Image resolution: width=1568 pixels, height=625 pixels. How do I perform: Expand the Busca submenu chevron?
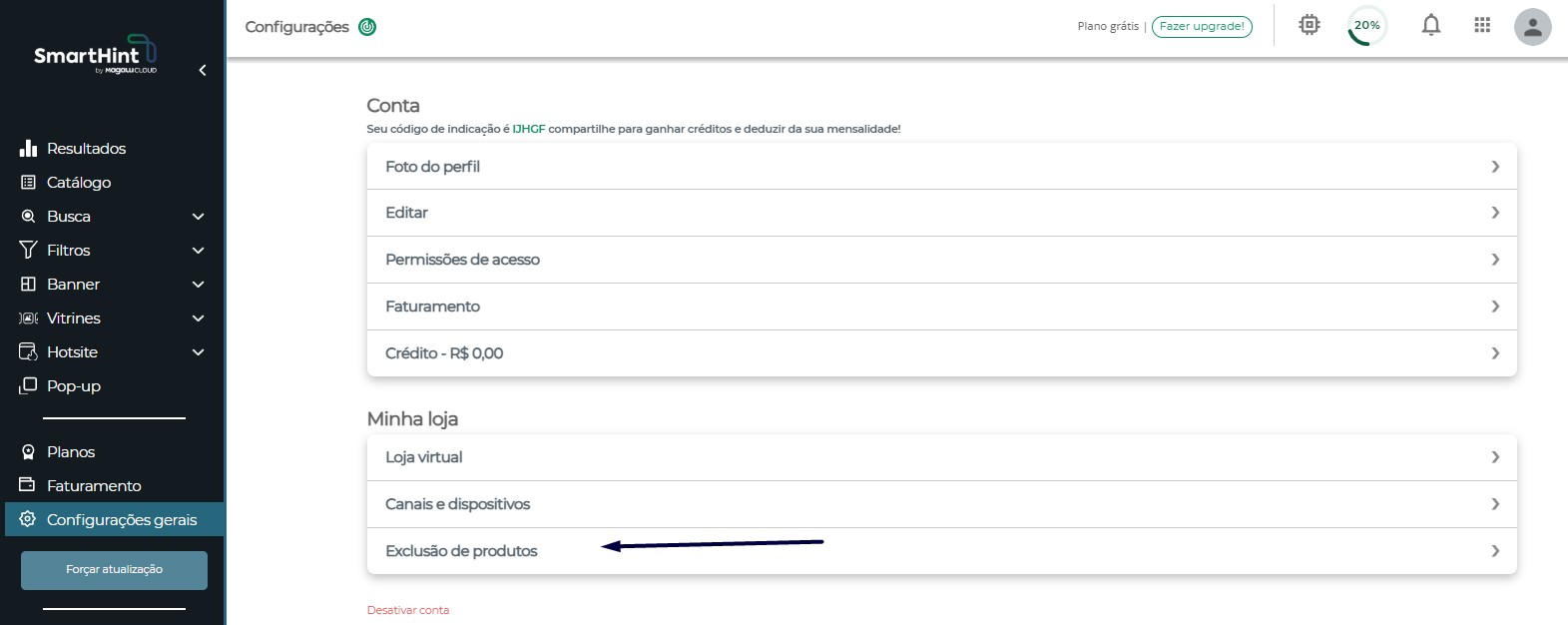(198, 217)
